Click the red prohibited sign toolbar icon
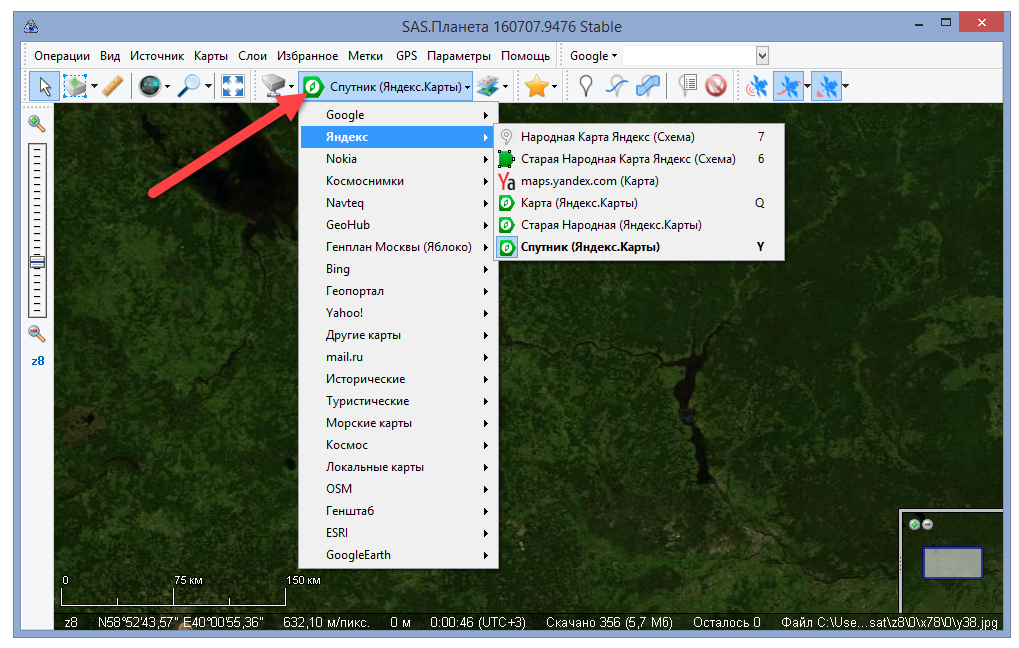The image size is (1019, 648). click(x=715, y=87)
